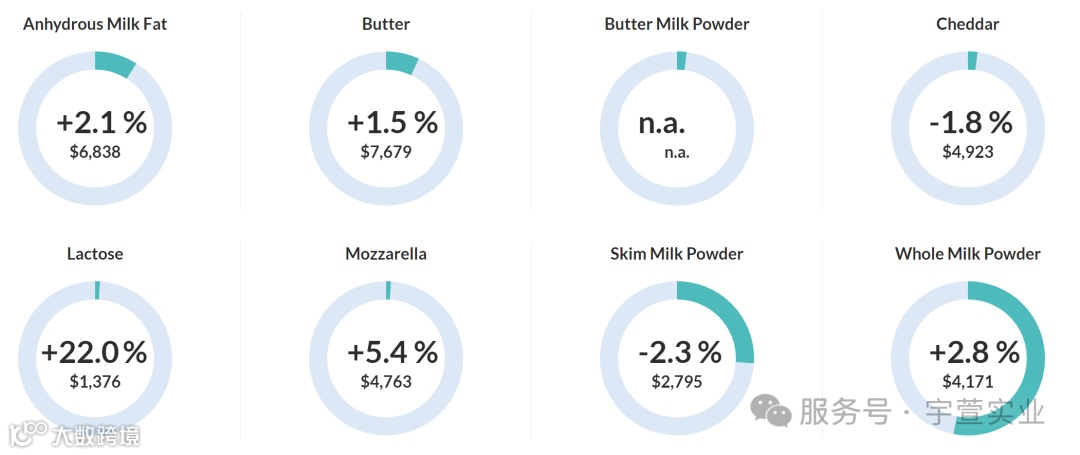Click the Whole Milk Powder heading
Screen dimensions: 1080x455
click(x=968, y=254)
